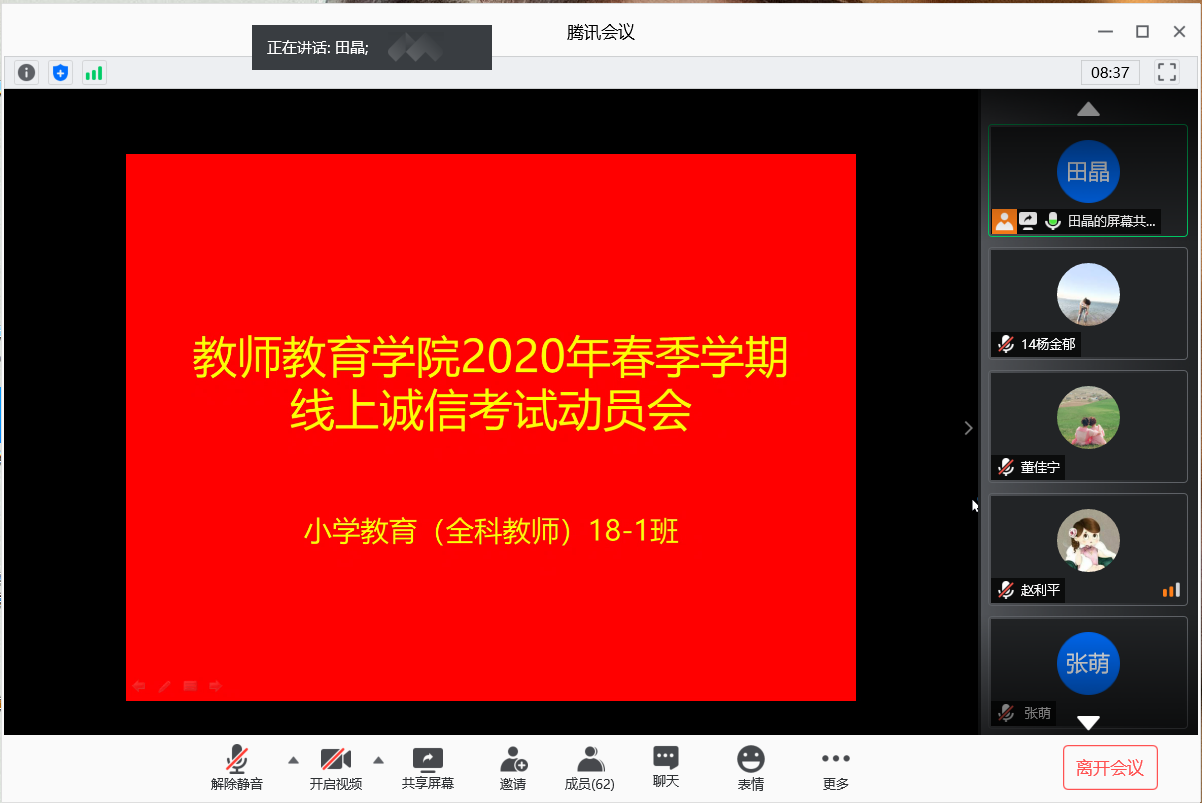Check the green network signal icon
The image size is (1202, 803).
[94, 72]
